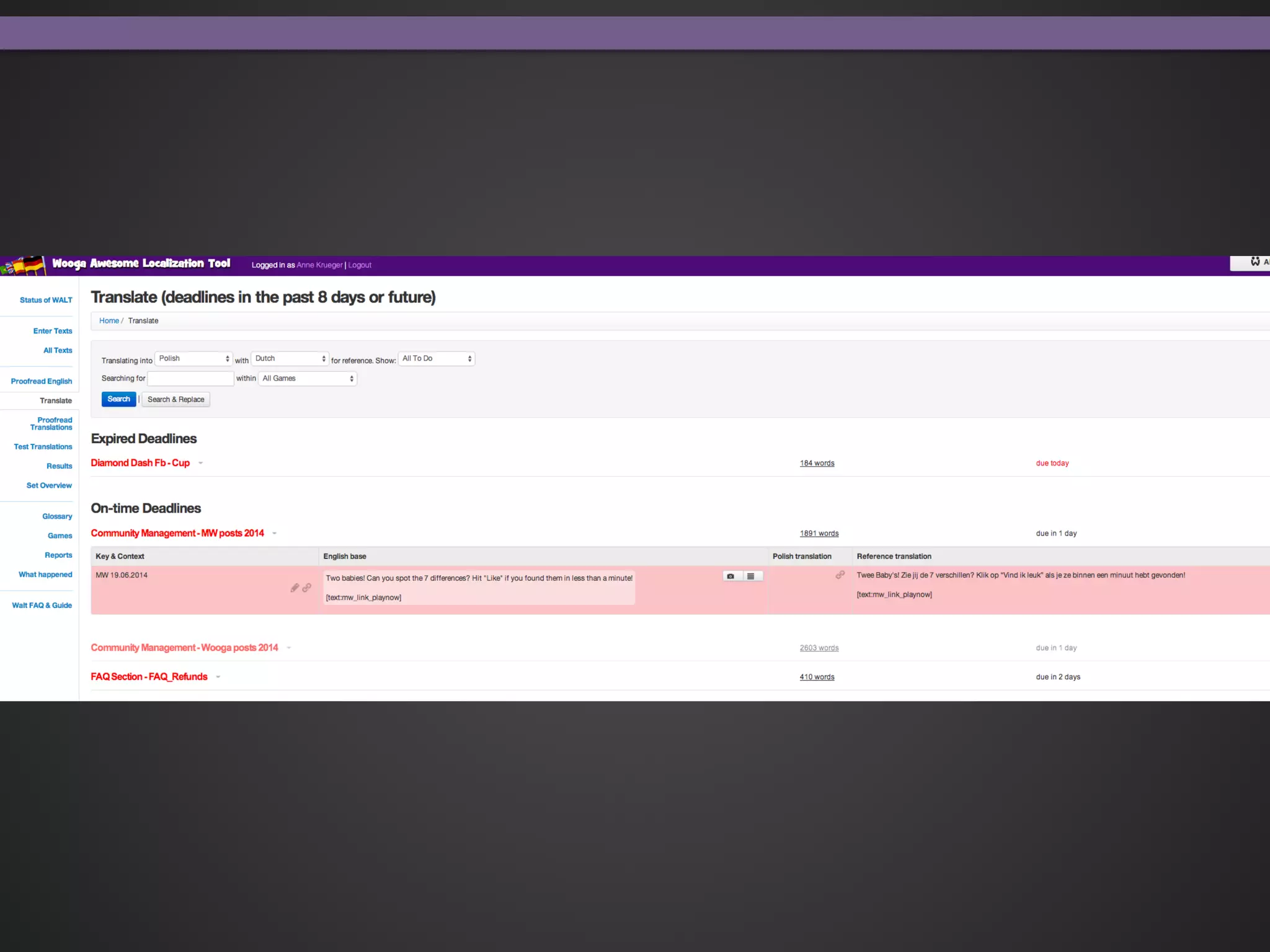This screenshot has height=952, width=1270.
Task: Open Proofread English in the sidebar
Action: 42,382
